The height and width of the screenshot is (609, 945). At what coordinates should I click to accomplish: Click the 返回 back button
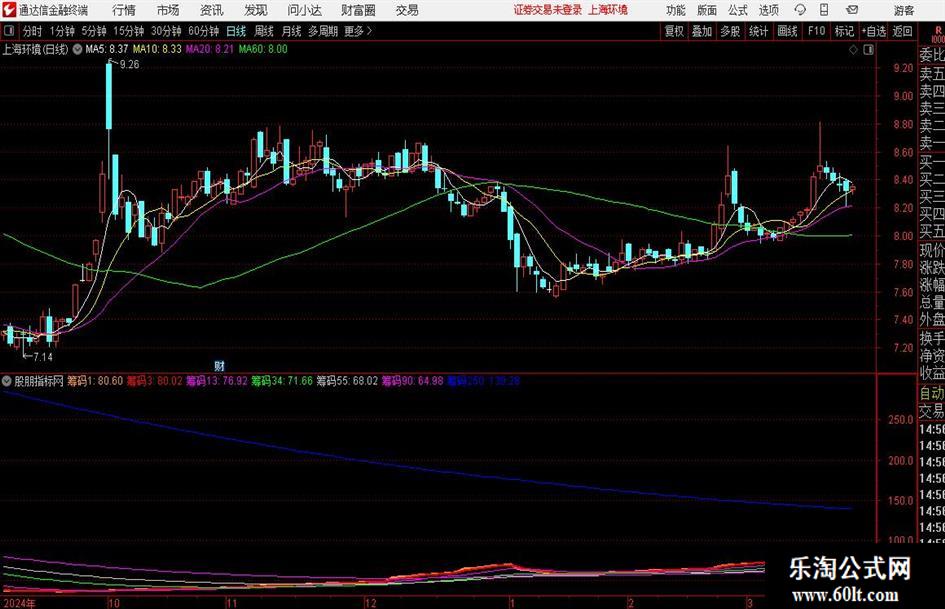(x=902, y=31)
